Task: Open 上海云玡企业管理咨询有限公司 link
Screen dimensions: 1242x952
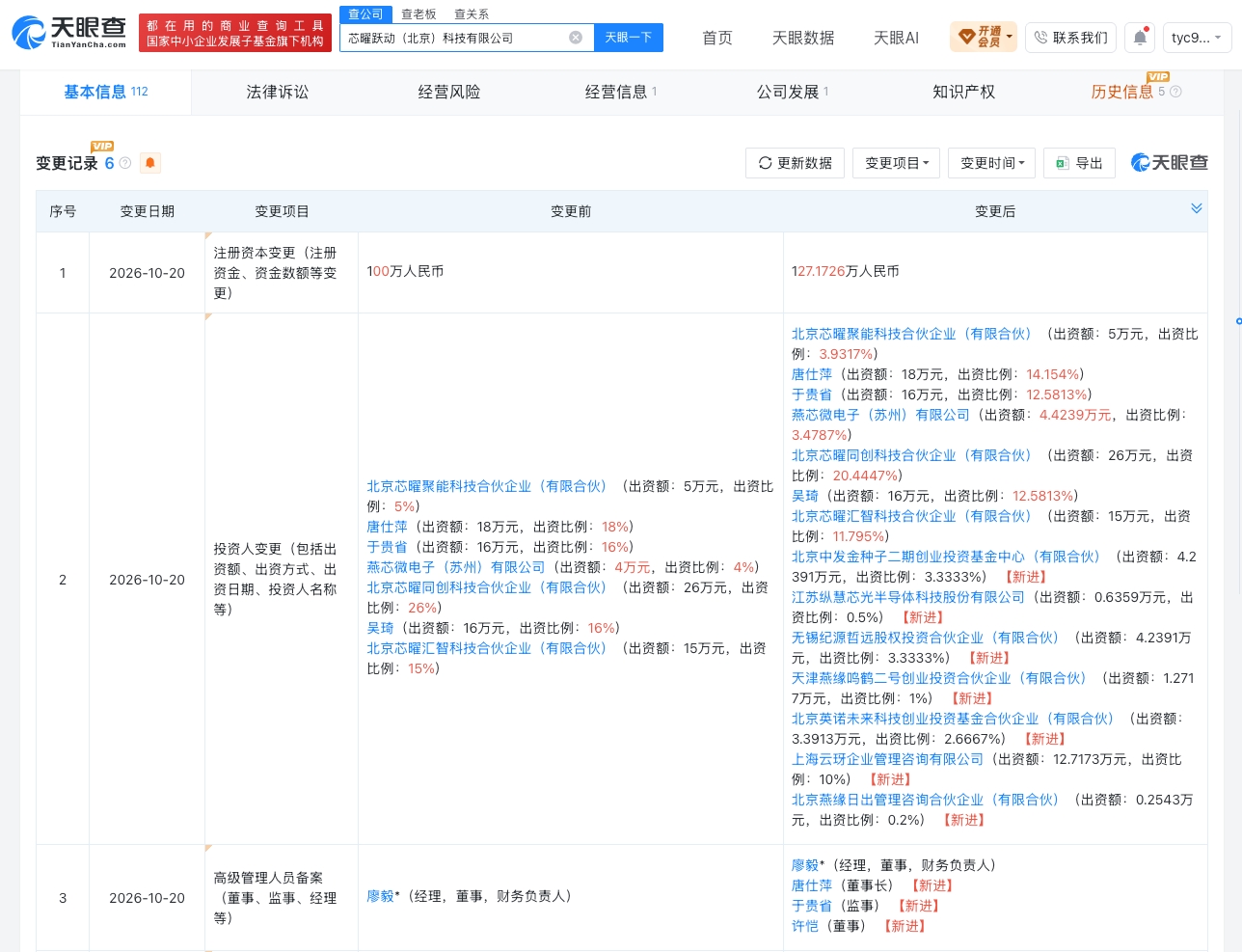Action: coord(887,759)
